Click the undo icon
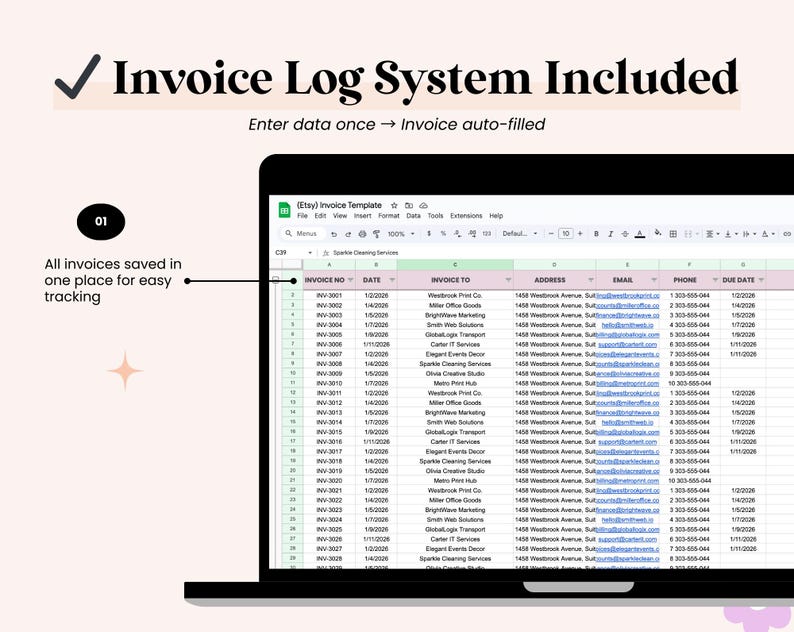Screen dimensions: 794x632 coord(334,234)
